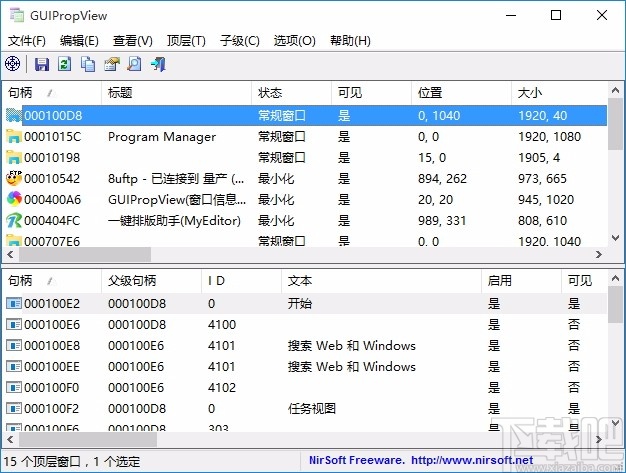Screen dimensions: 626x473
Task: Click the control icon of child 000100E8
Action: point(14,346)
